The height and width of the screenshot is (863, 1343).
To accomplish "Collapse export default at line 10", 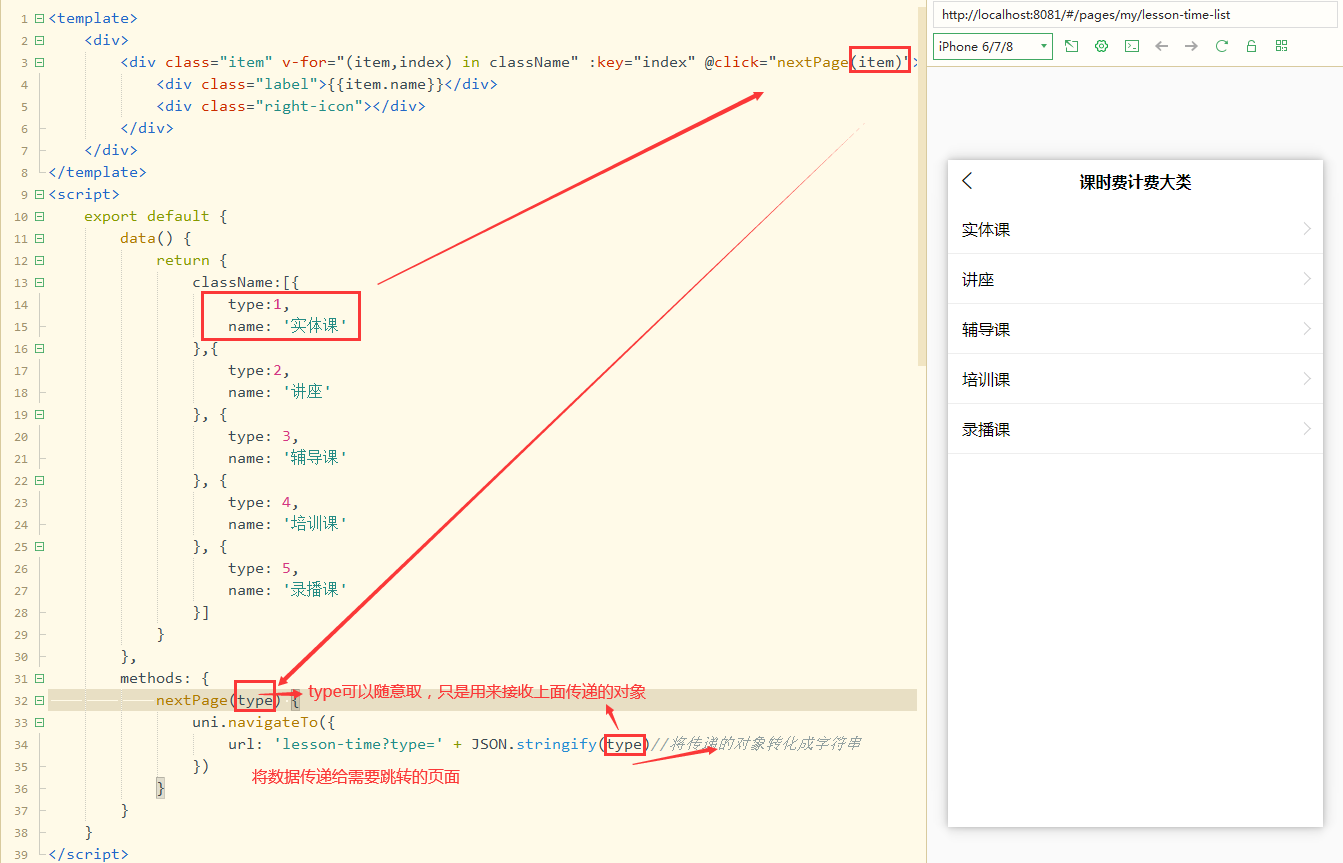I will [x=39, y=216].
